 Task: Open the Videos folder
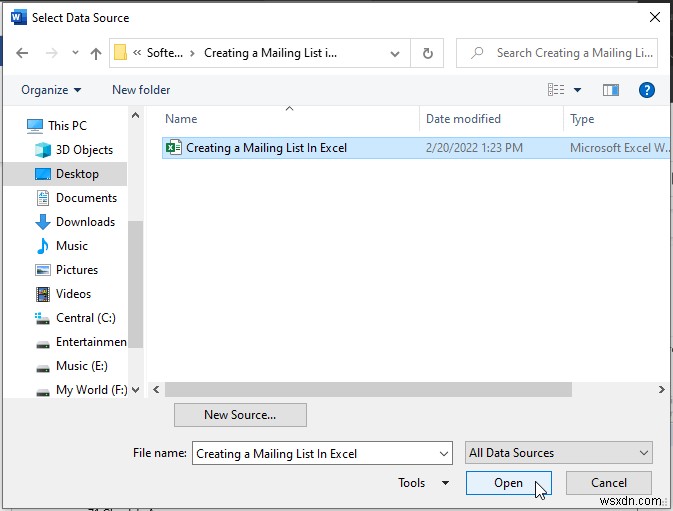tap(63, 294)
